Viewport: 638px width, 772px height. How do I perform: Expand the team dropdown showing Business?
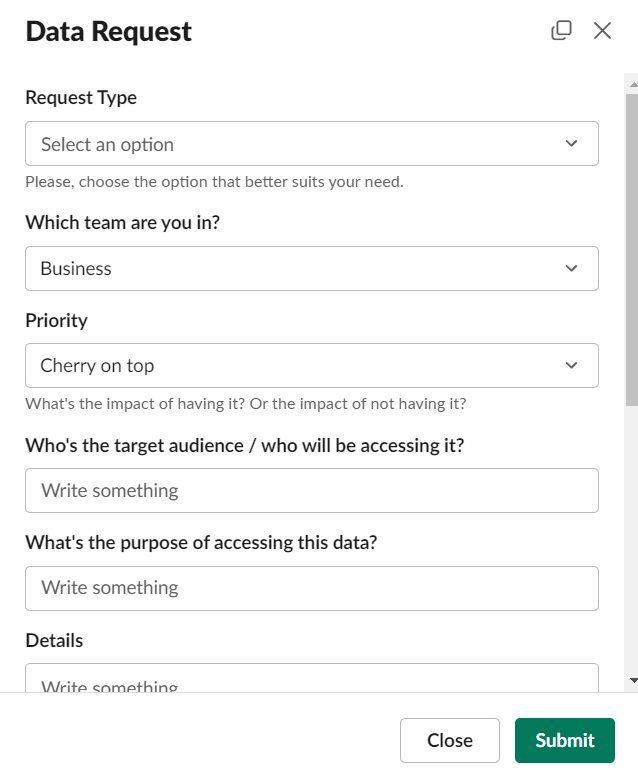[300, 268]
